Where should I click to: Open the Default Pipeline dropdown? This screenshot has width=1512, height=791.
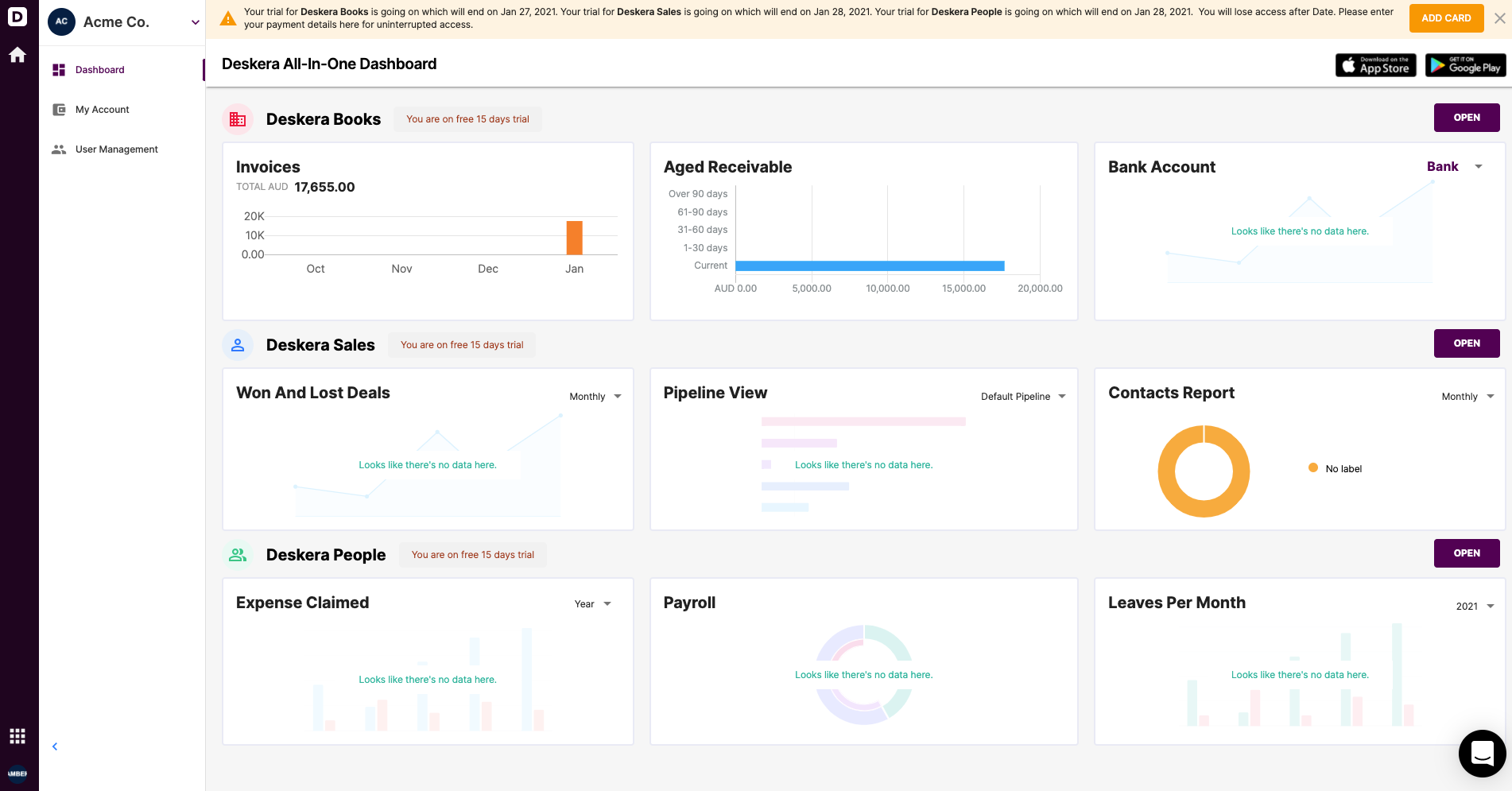click(1023, 397)
